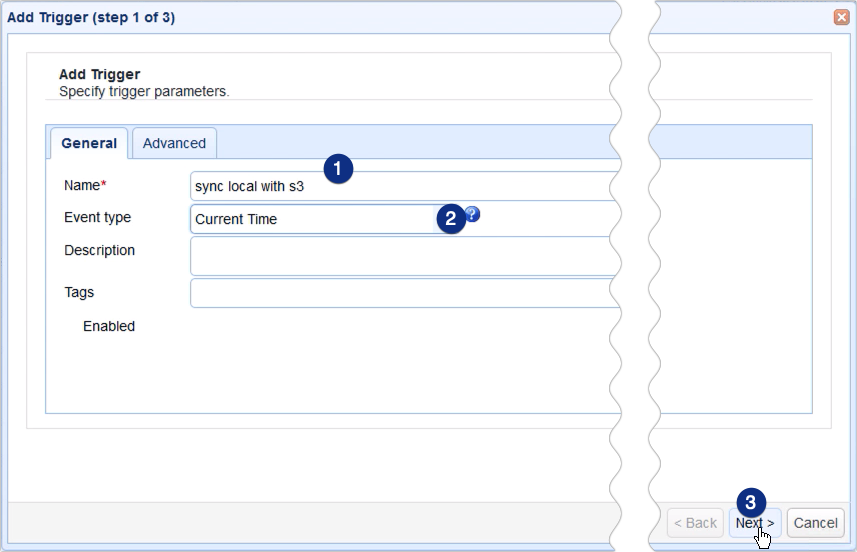Click the Name field containing sync local with s3

pyautogui.click(x=400, y=186)
